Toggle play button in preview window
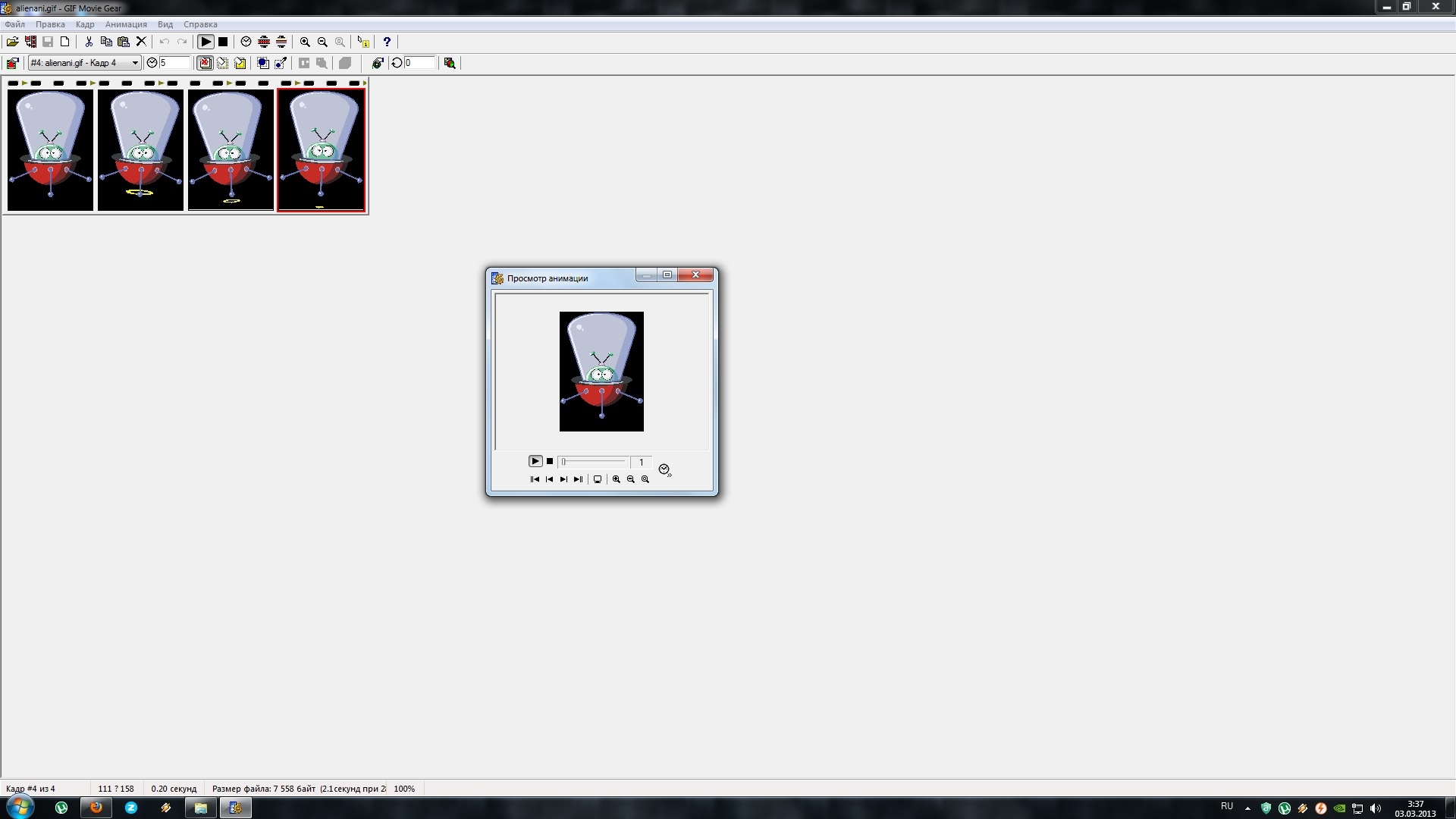The image size is (1456, 819). tap(535, 461)
